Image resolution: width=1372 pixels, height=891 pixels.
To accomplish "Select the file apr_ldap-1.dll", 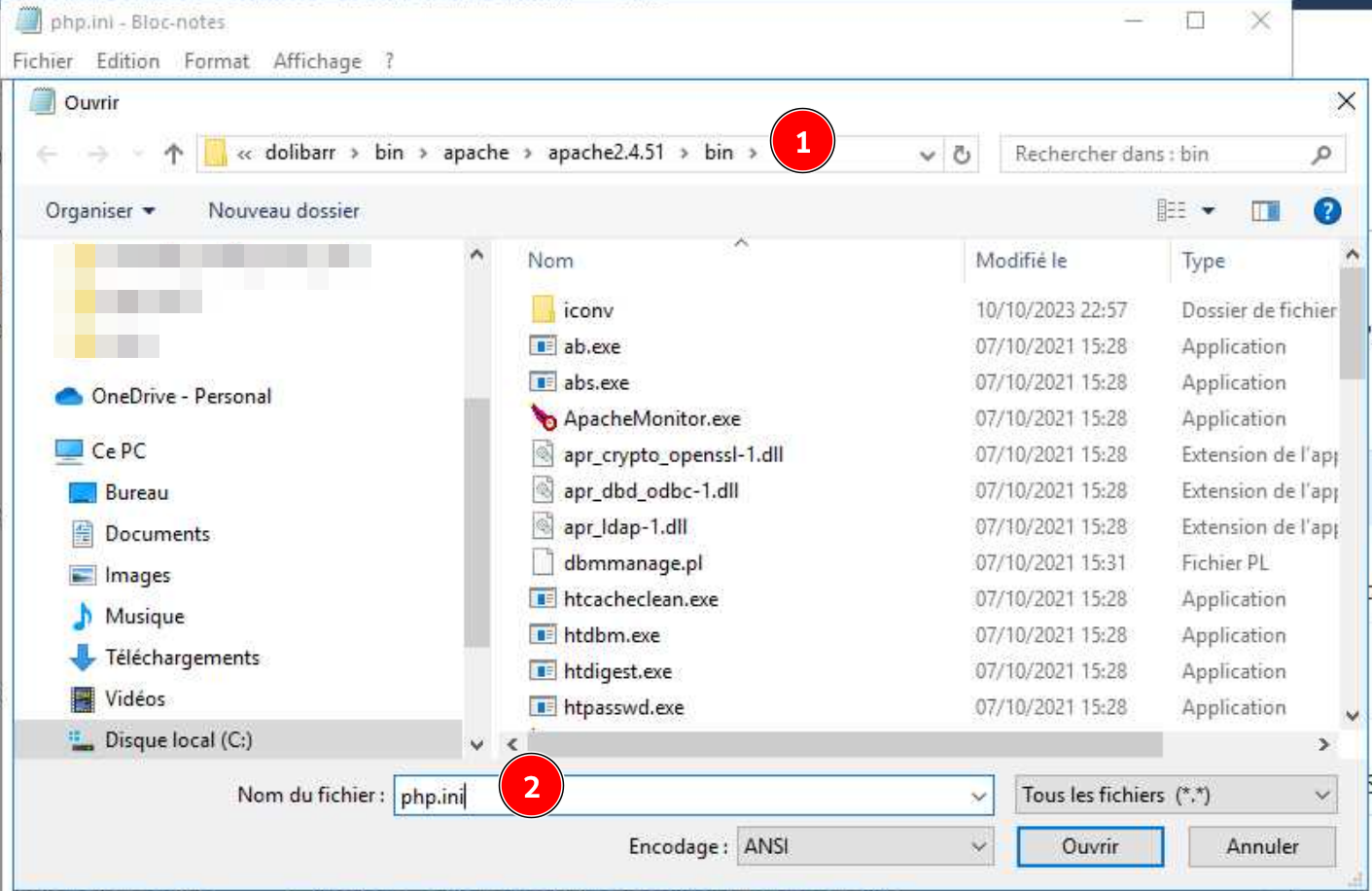I will [625, 526].
